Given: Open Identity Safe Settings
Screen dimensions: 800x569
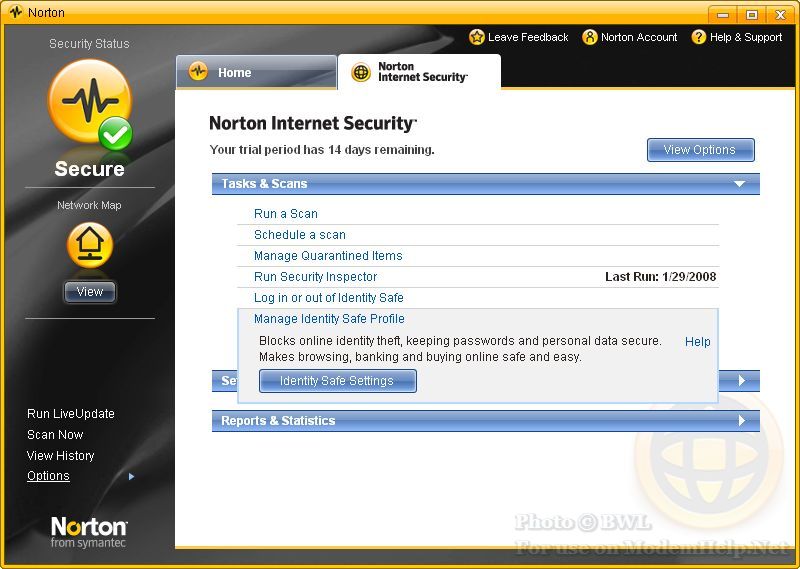Looking at the screenshot, I should pos(338,381).
